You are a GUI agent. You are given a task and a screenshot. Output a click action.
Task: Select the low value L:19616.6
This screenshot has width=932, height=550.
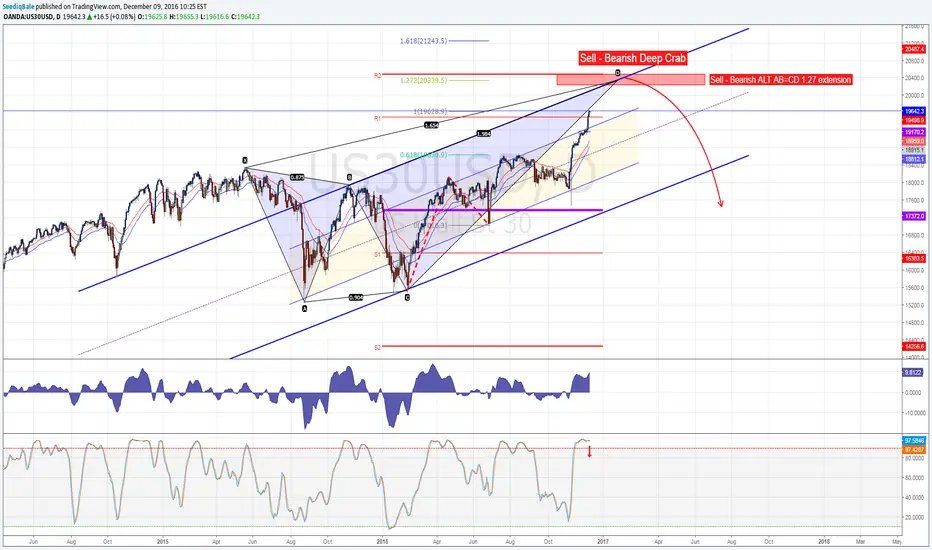click(x=215, y=17)
